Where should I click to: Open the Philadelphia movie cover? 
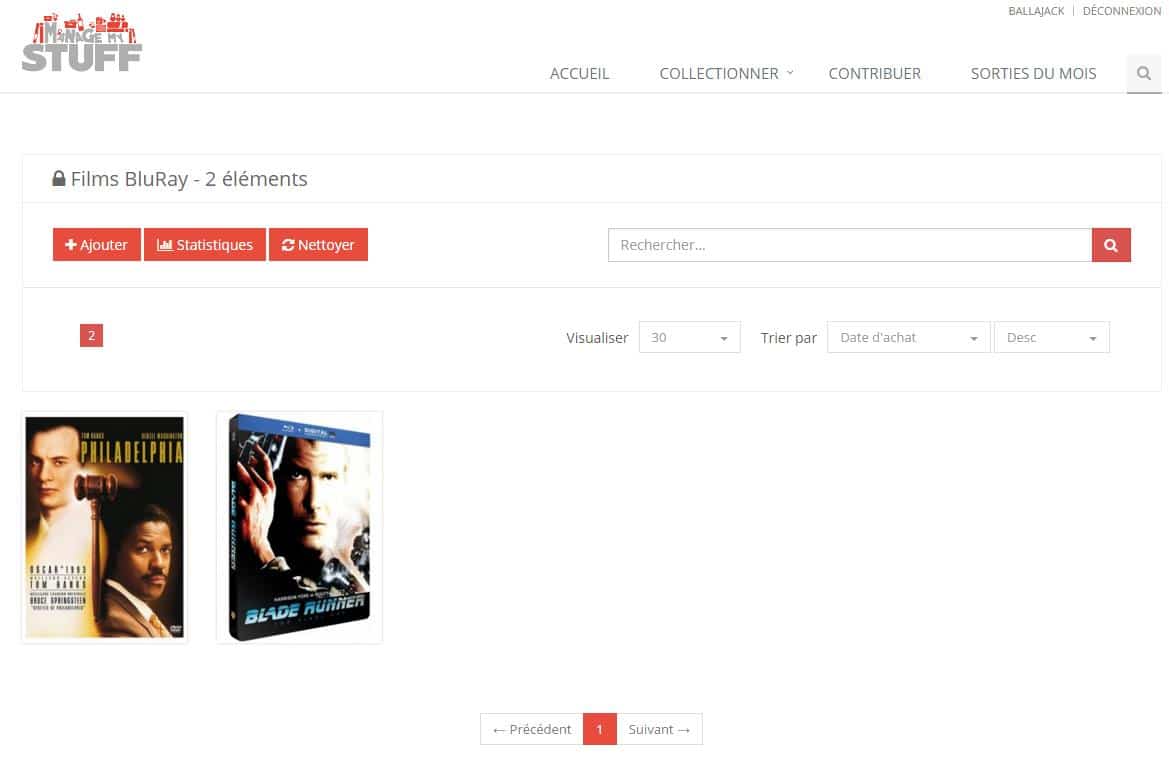[x=104, y=527]
